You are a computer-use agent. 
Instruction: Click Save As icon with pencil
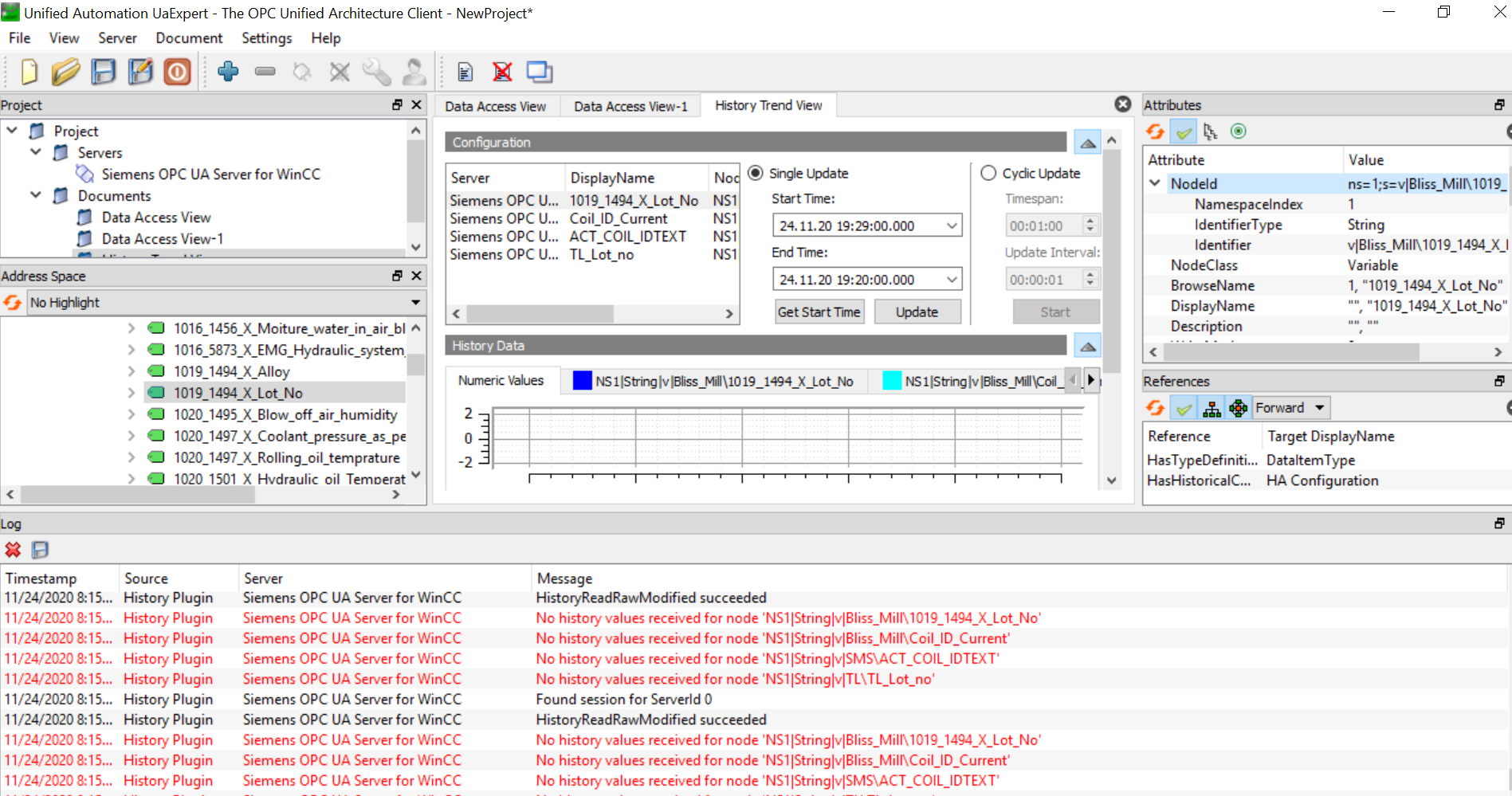tap(140, 72)
